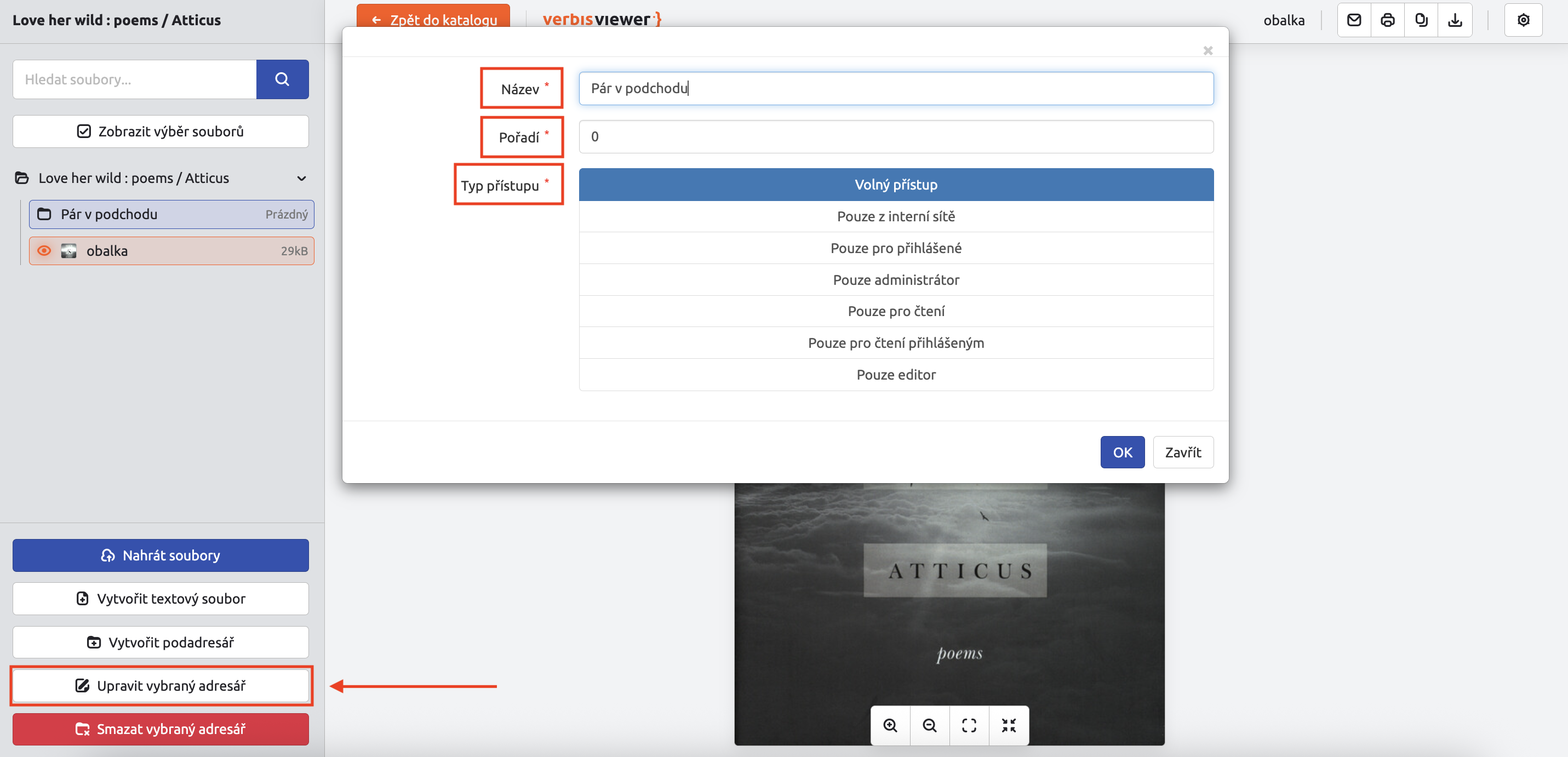Click Vytvořit textový soubor button

(161, 599)
